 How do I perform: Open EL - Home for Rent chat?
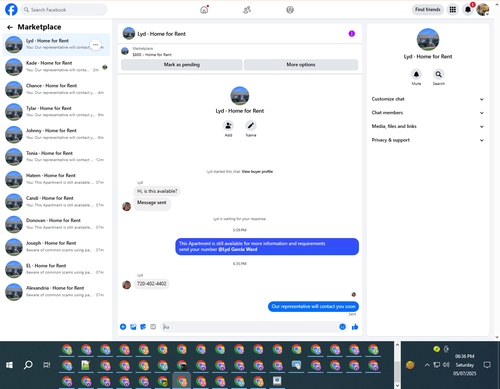coord(56,269)
